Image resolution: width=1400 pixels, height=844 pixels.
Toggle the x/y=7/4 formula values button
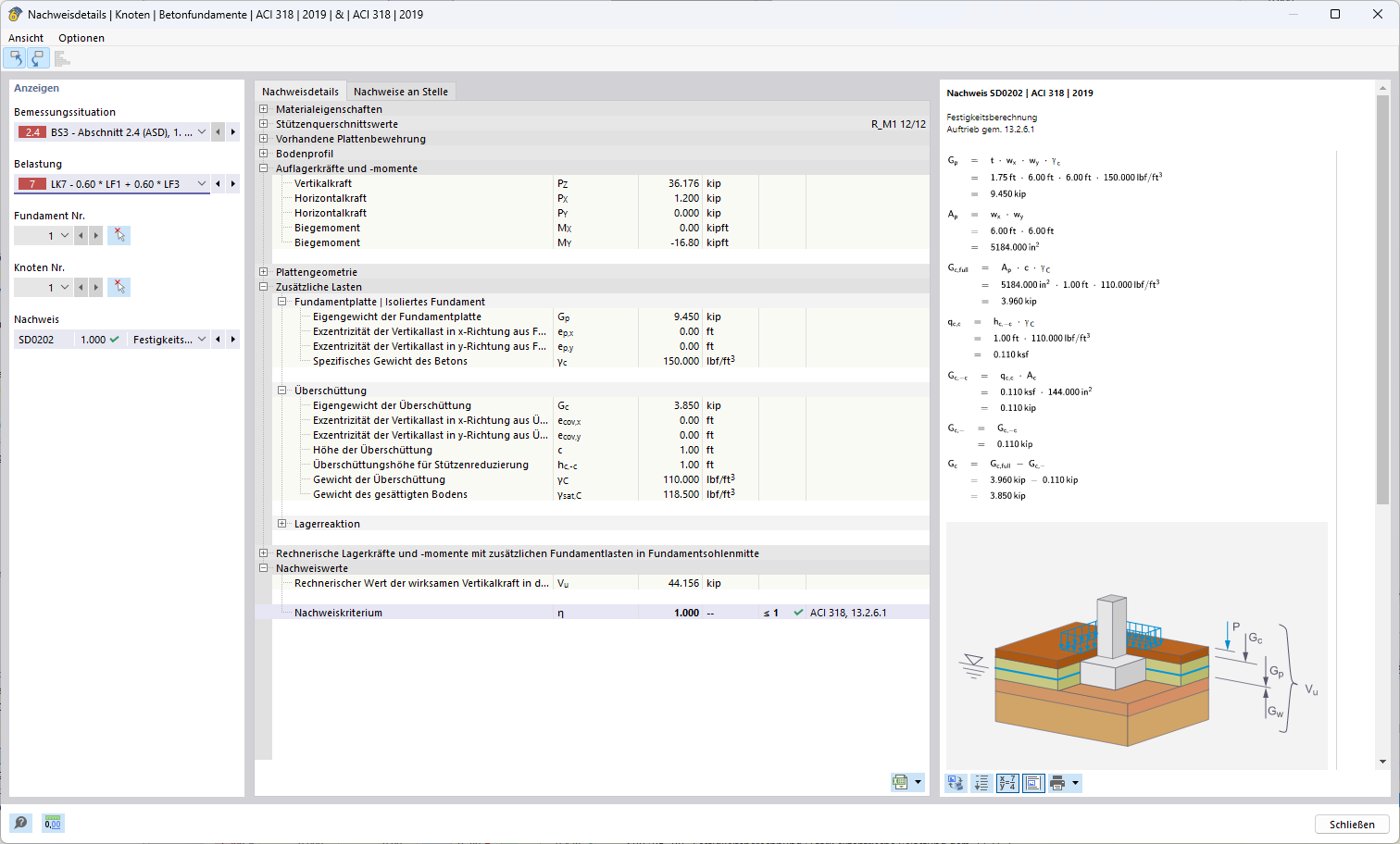(1007, 783)
